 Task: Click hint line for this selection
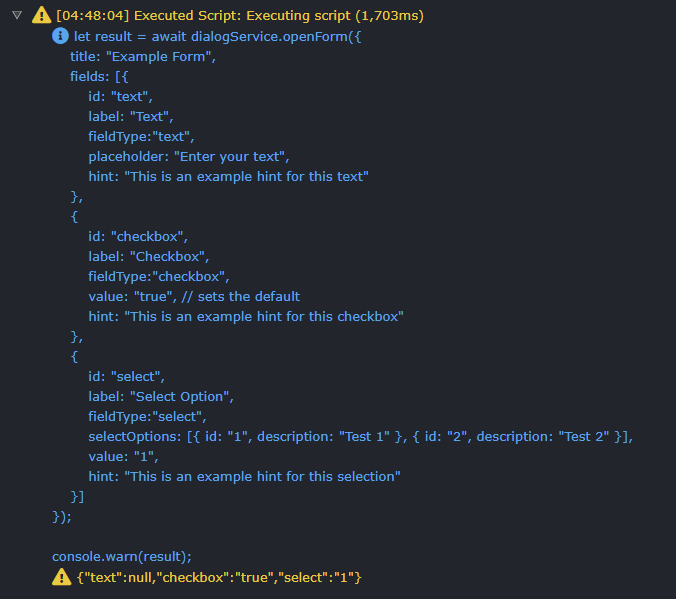tap(244, 477)
